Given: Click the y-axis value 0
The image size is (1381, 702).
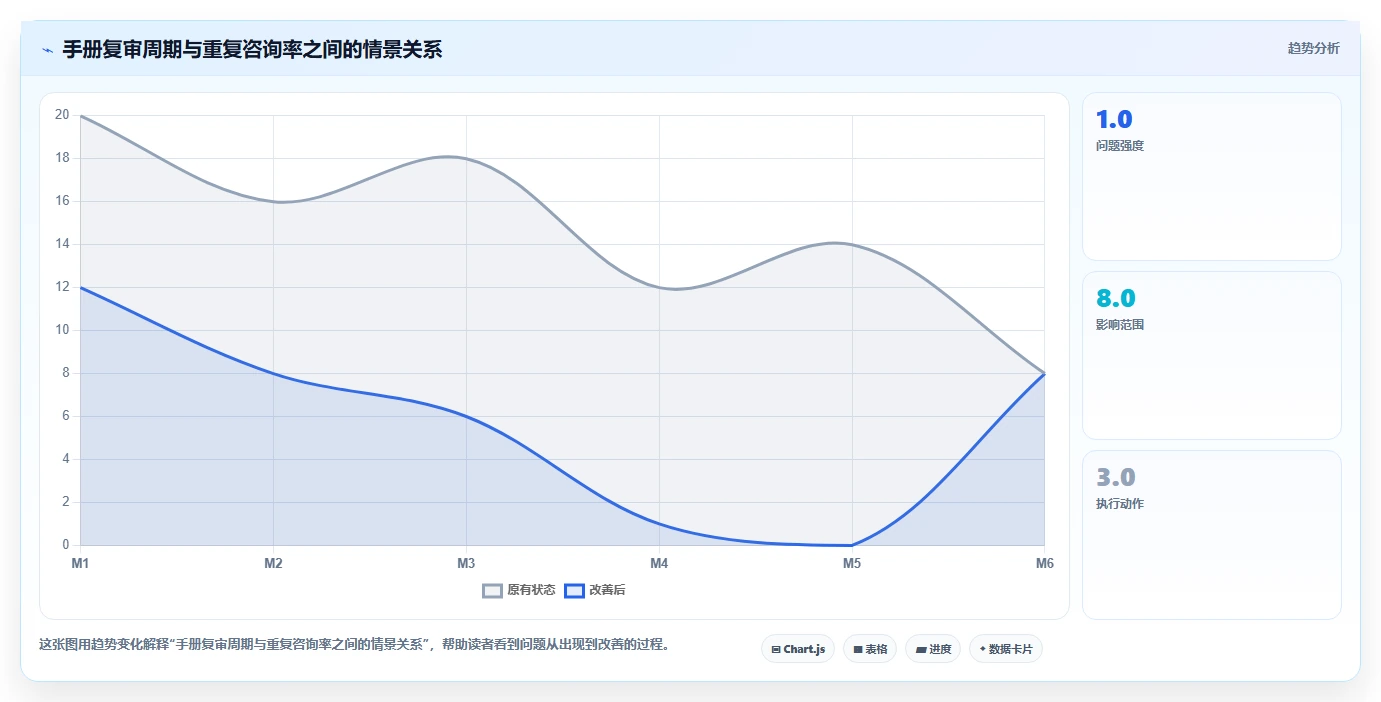Looking at the screenshot, I should click(x=65, y=545).
